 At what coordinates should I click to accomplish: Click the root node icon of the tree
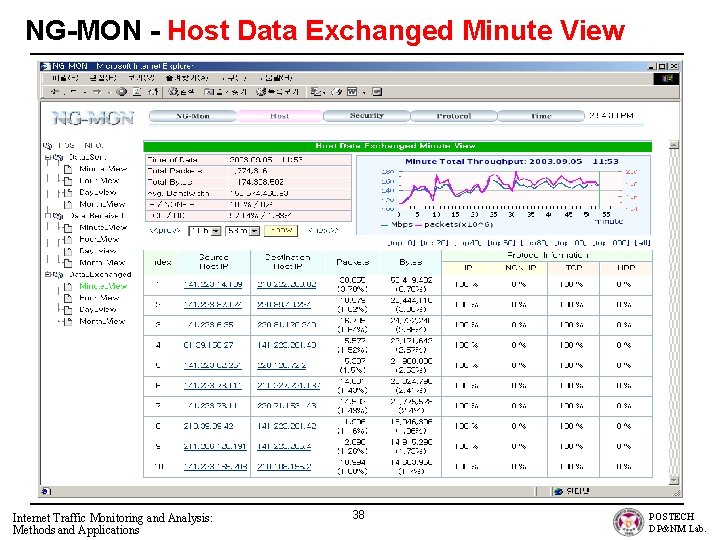coord(47,146)
